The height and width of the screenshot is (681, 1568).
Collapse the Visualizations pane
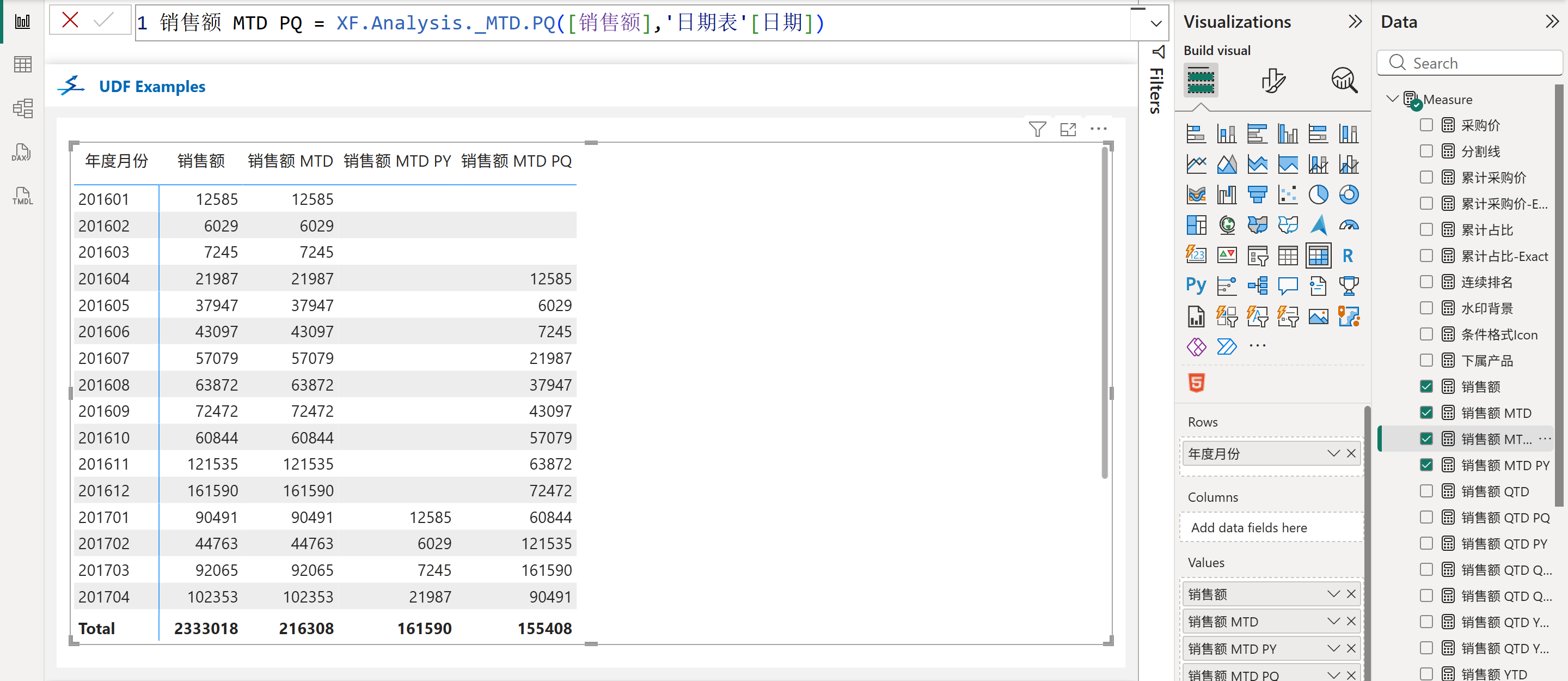[1355, 22]
